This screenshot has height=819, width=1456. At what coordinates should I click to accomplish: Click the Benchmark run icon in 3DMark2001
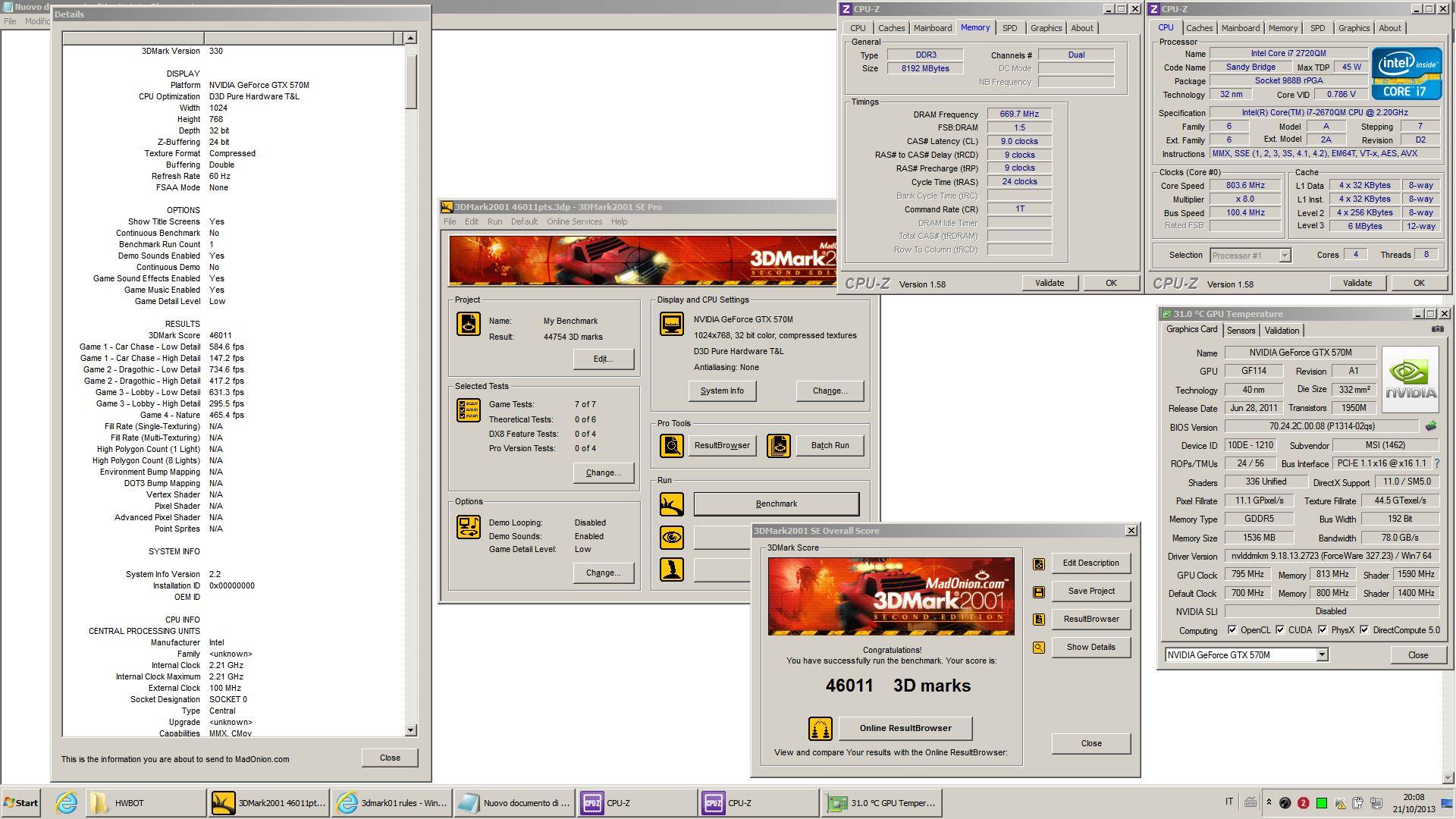[671, 504]
